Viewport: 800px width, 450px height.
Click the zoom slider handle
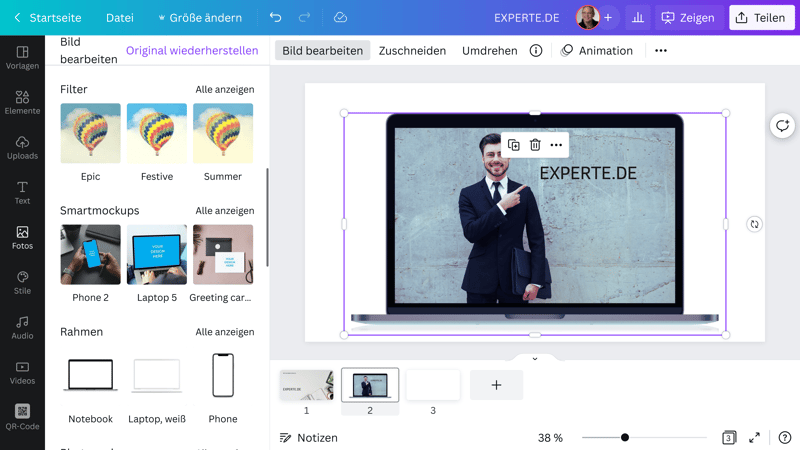click(624, 437)
